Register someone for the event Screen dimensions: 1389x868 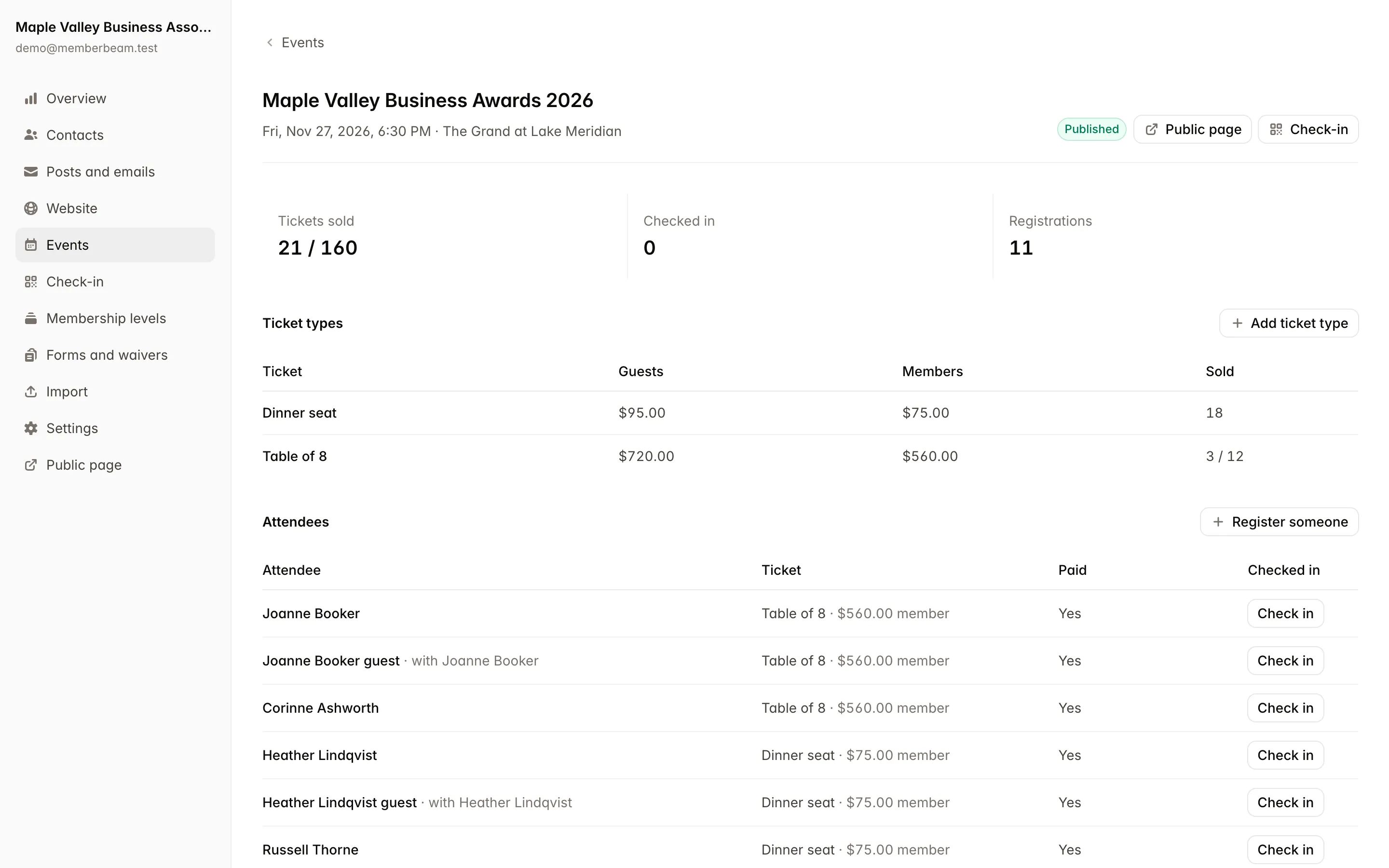pyautogui.click(x=1279, y=522)
